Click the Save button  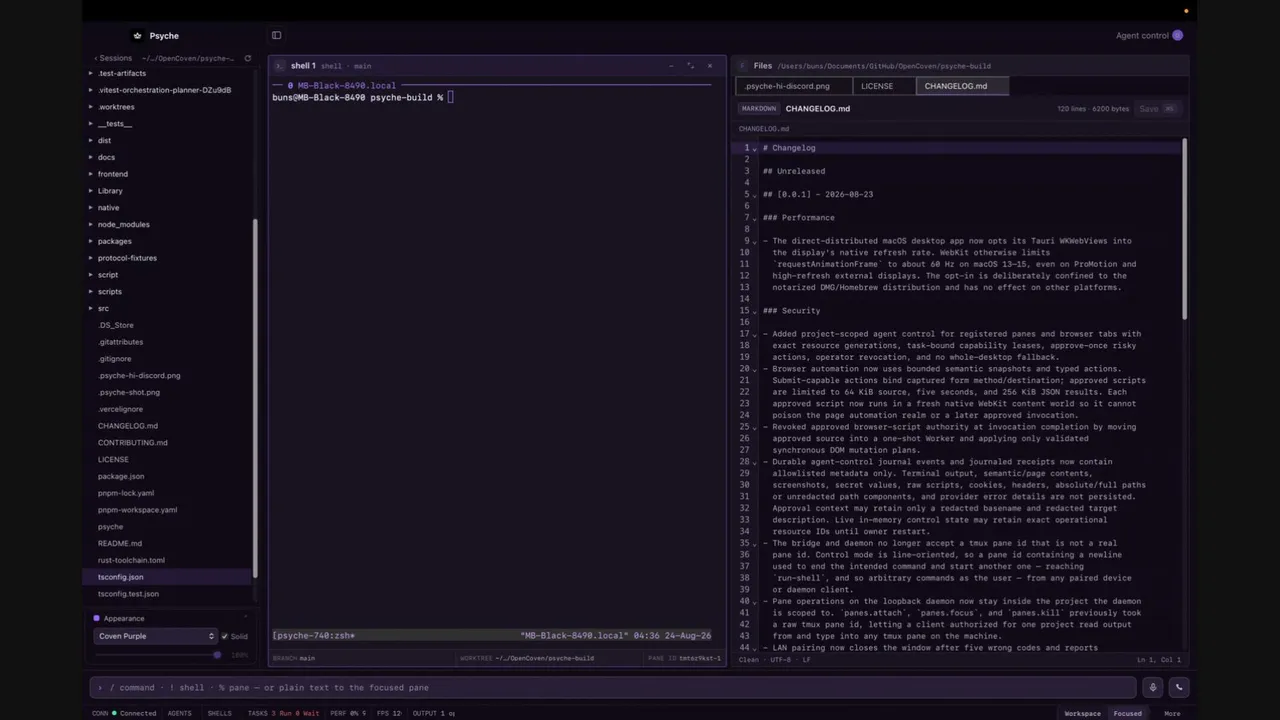[1157, 109]
